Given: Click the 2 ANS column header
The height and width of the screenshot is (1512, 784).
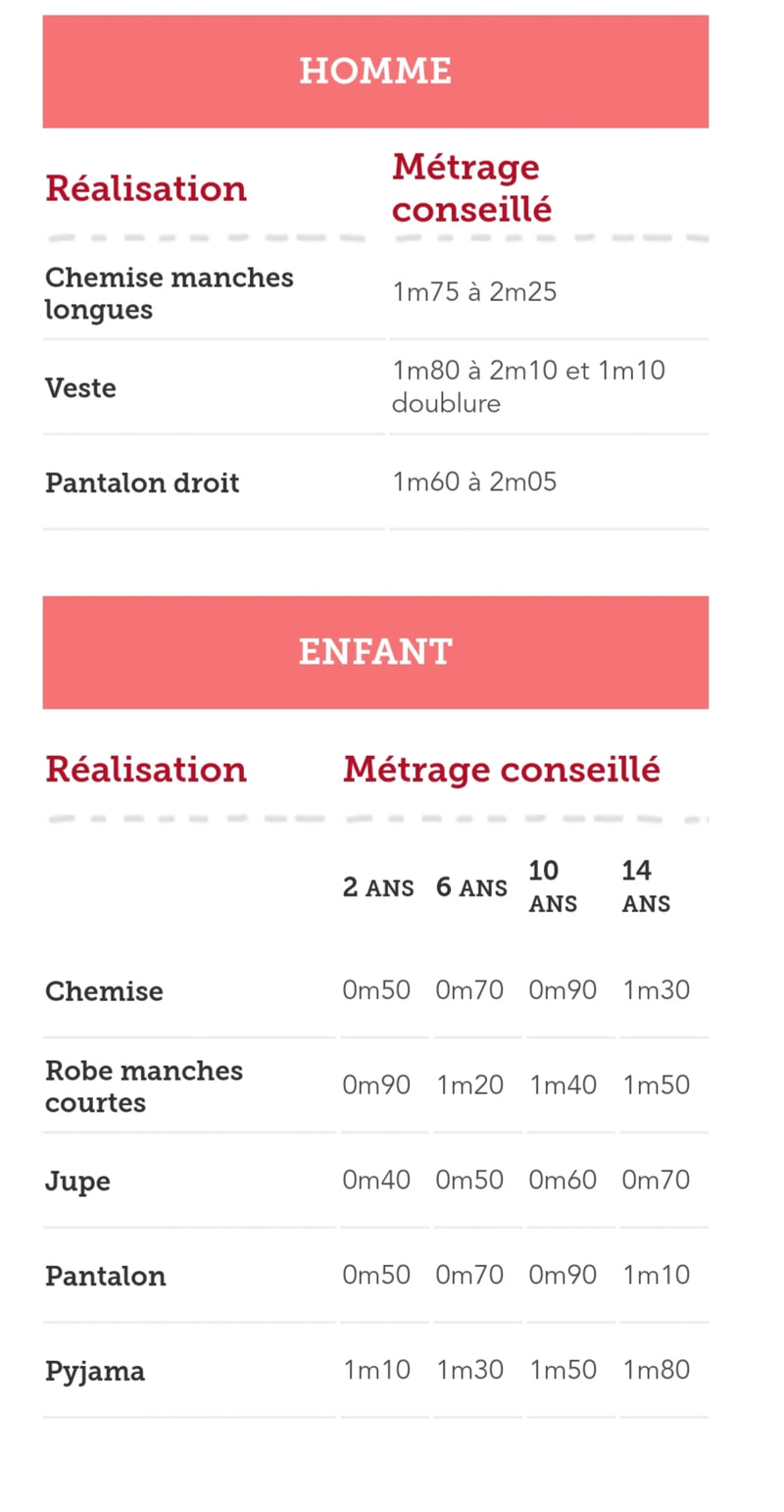Looking at the screenshot, I should point(378,888).
